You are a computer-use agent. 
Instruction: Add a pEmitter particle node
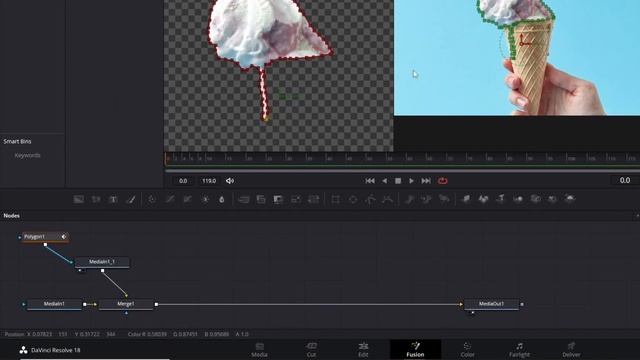click(x=409, y=199)
